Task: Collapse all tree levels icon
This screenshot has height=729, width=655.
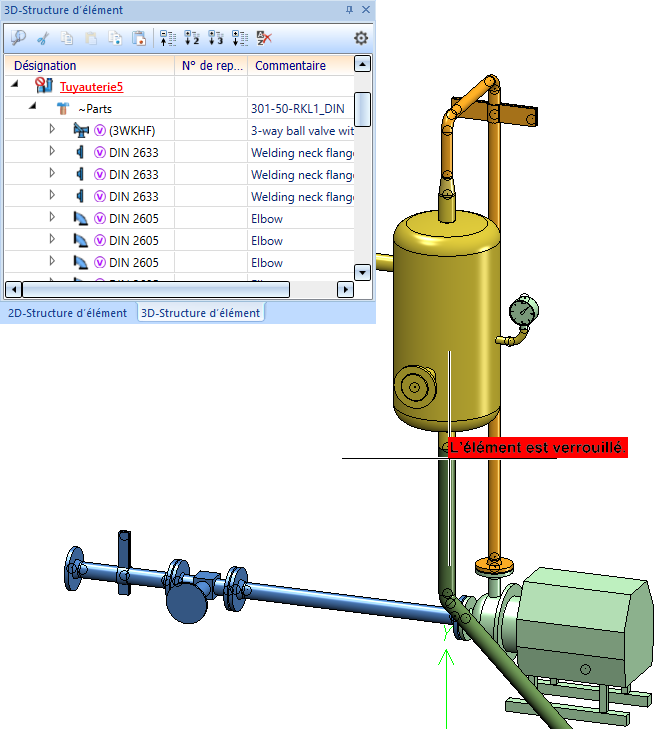Action: pos(168,38)
